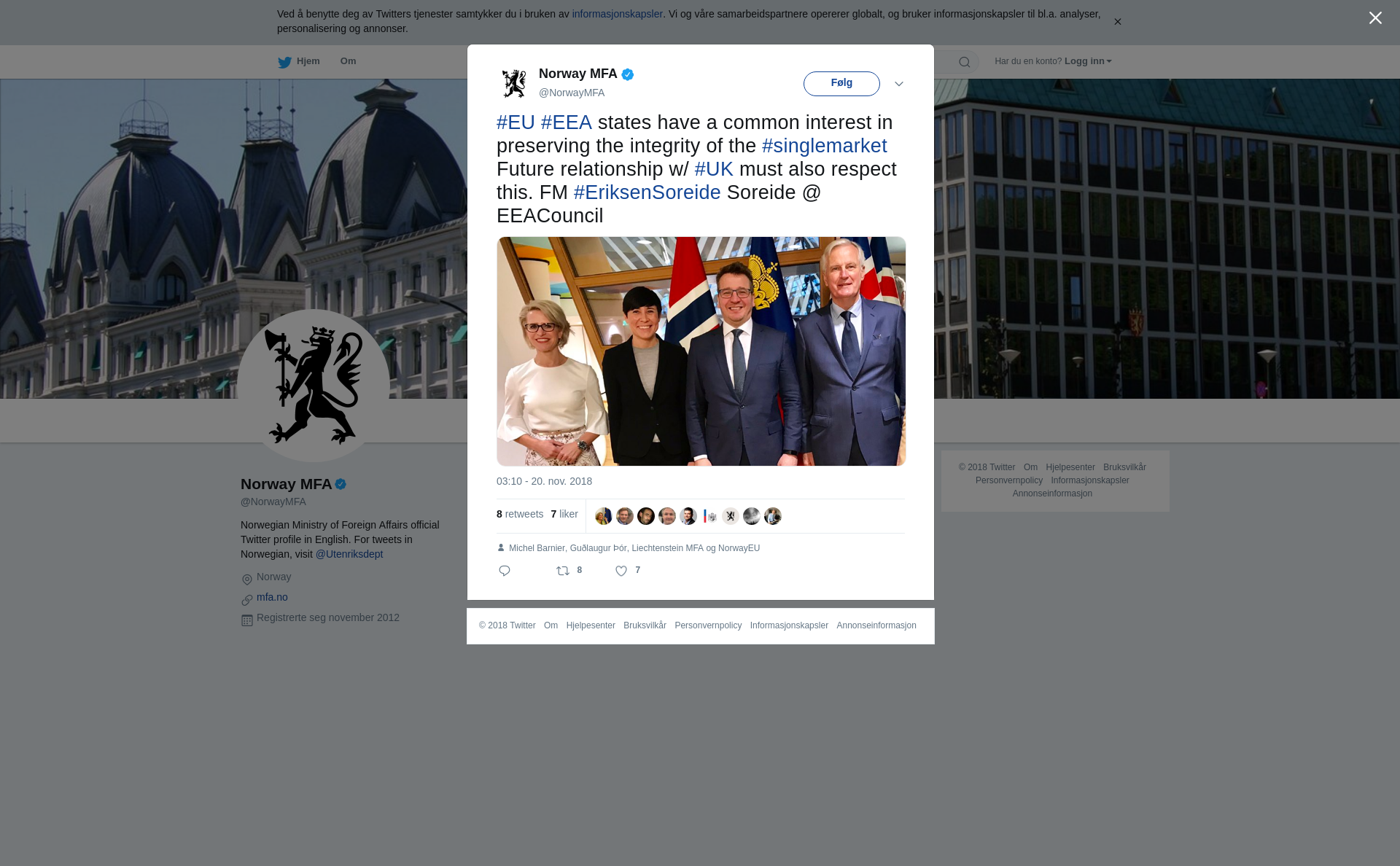
Task: Click the Følg follow button
Action: click(x=841, y=84)
